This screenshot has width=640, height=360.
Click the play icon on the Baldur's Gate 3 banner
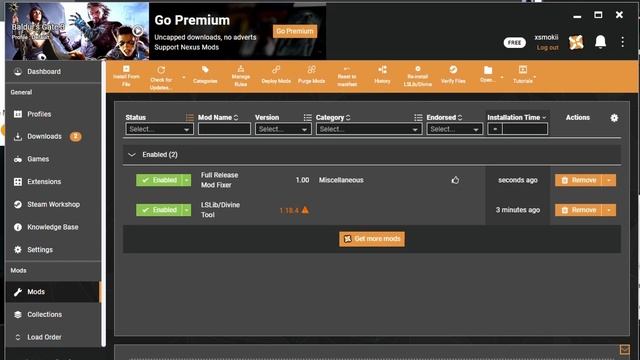coord(138,31)
